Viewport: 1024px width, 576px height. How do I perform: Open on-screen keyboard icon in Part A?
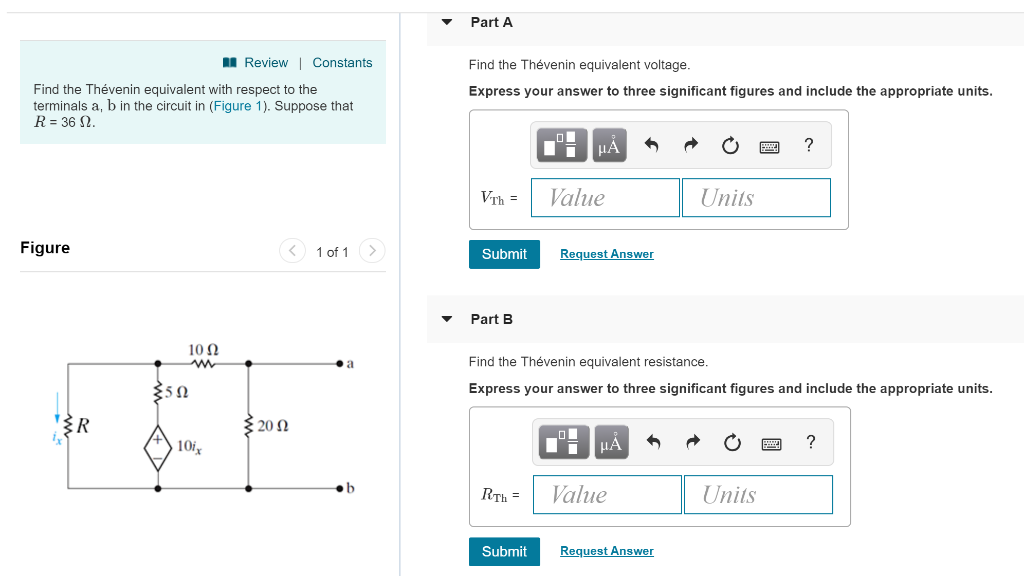[x=770, y=145]
